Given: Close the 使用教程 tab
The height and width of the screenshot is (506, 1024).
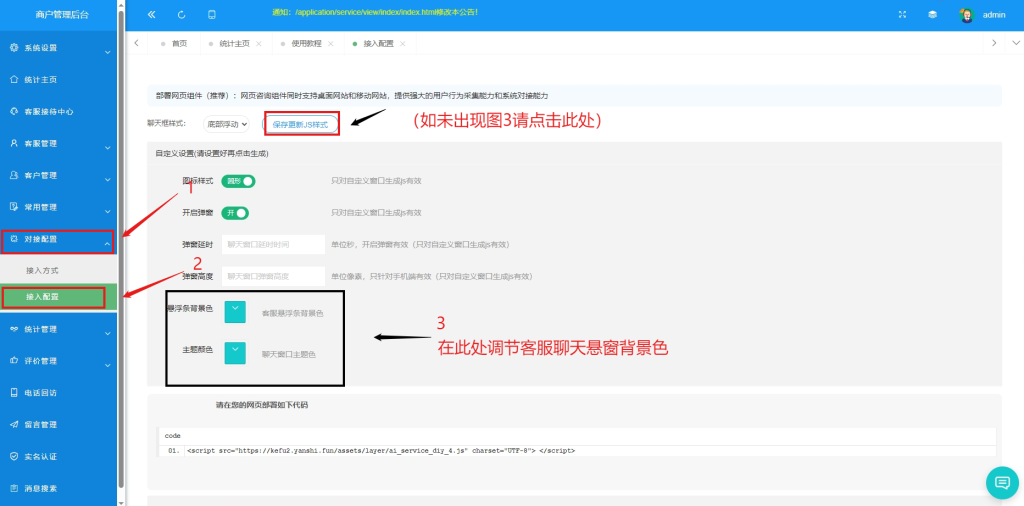Looking at the screenshot, I should pos(330,44).
